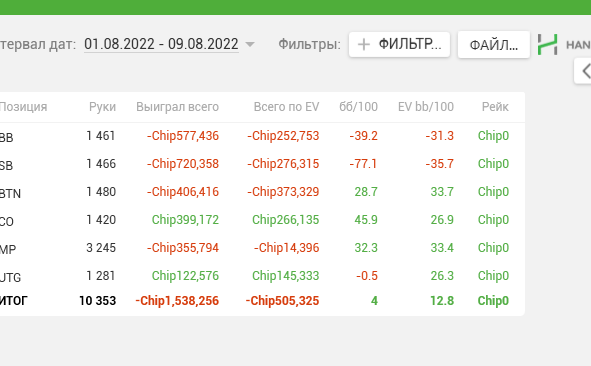The image size is (591, 366).
Task: Click the Hand2Note logo icon
Action: click(x=547, y=44)
